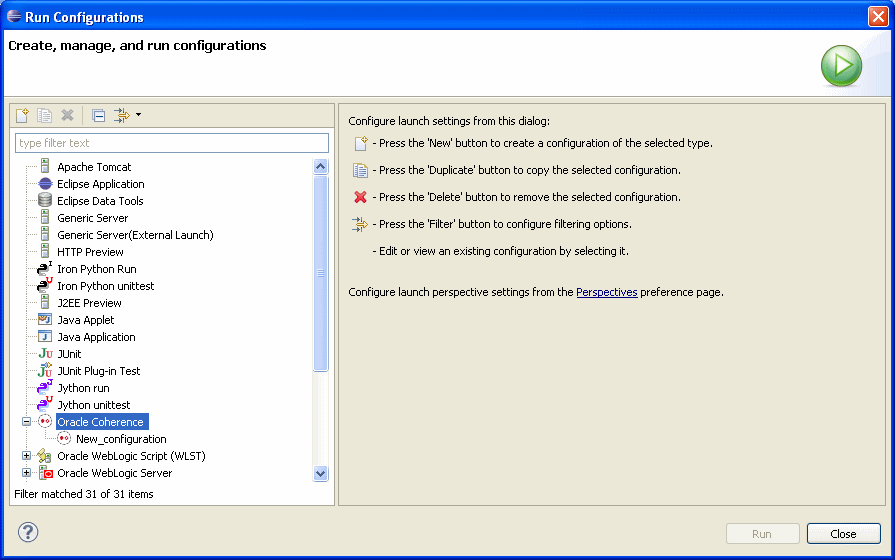
Task: Click the HTTP Preview icon
Action: 45,252
